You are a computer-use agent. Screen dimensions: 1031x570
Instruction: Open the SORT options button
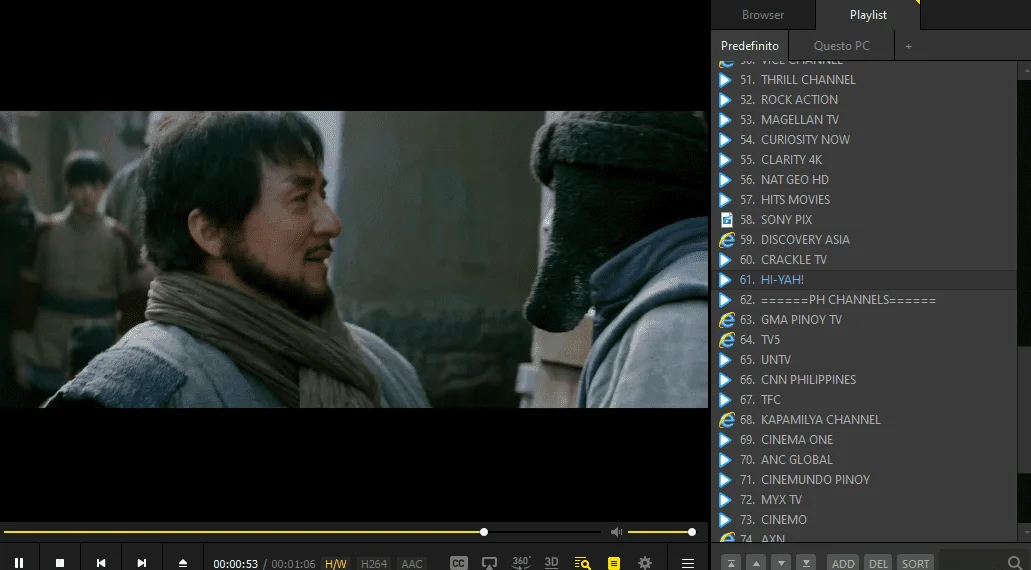(x=915, y=563)
